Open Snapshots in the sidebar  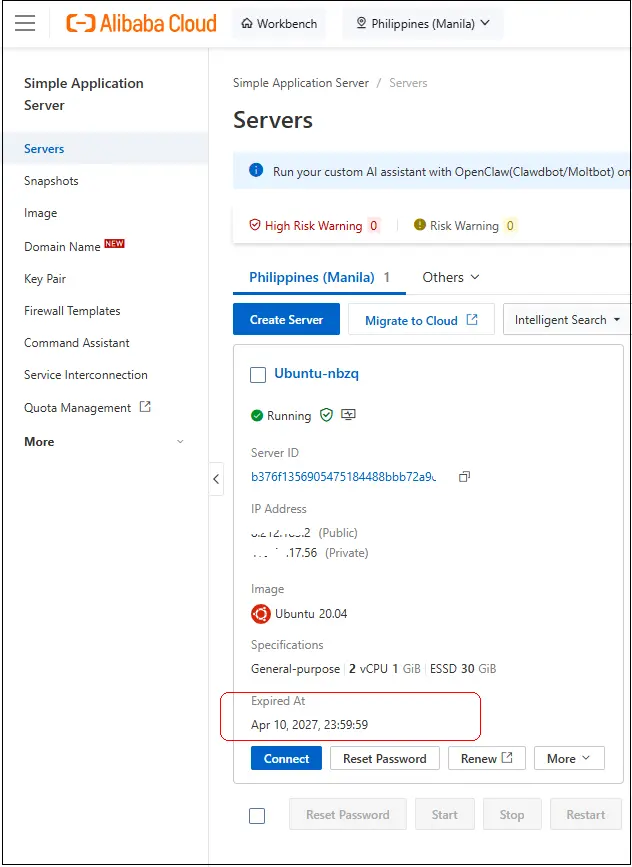coord(51,181)
